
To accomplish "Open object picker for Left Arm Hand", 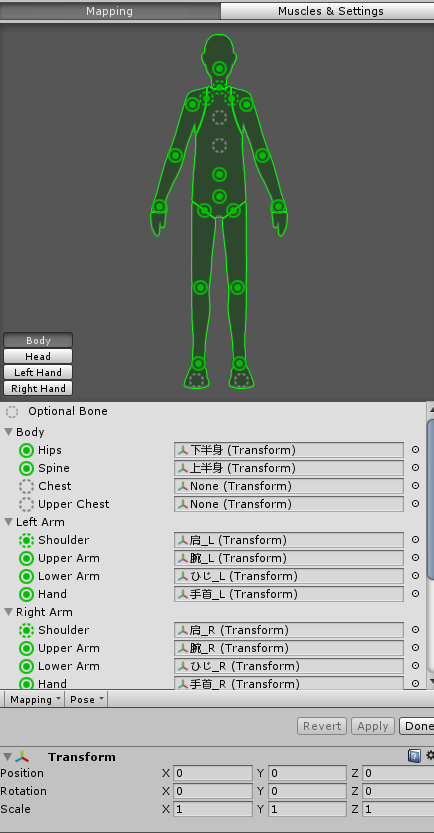I will pyautogui.click(x=415, y=594).
